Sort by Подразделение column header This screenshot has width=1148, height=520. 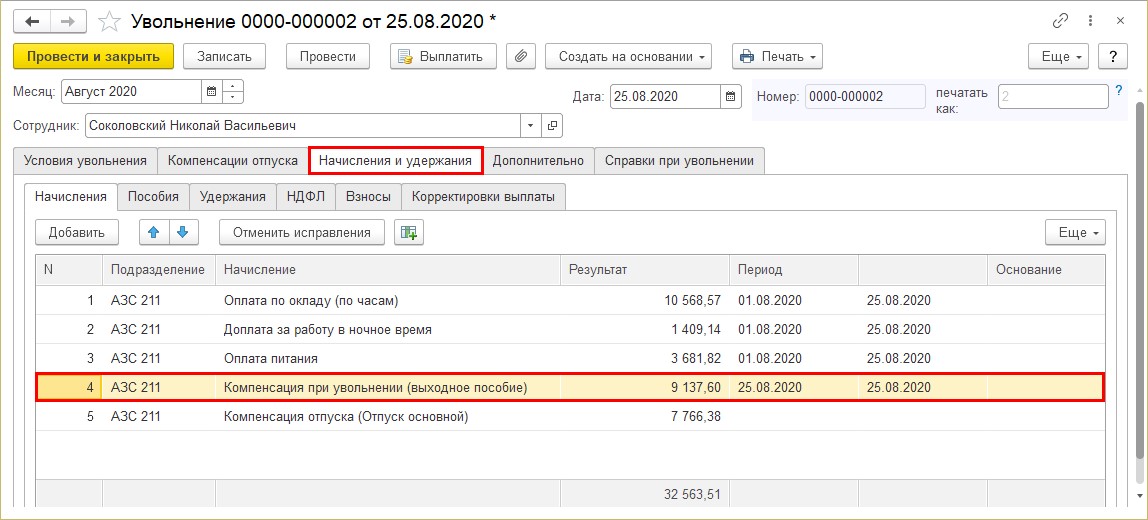pos(158,270)
